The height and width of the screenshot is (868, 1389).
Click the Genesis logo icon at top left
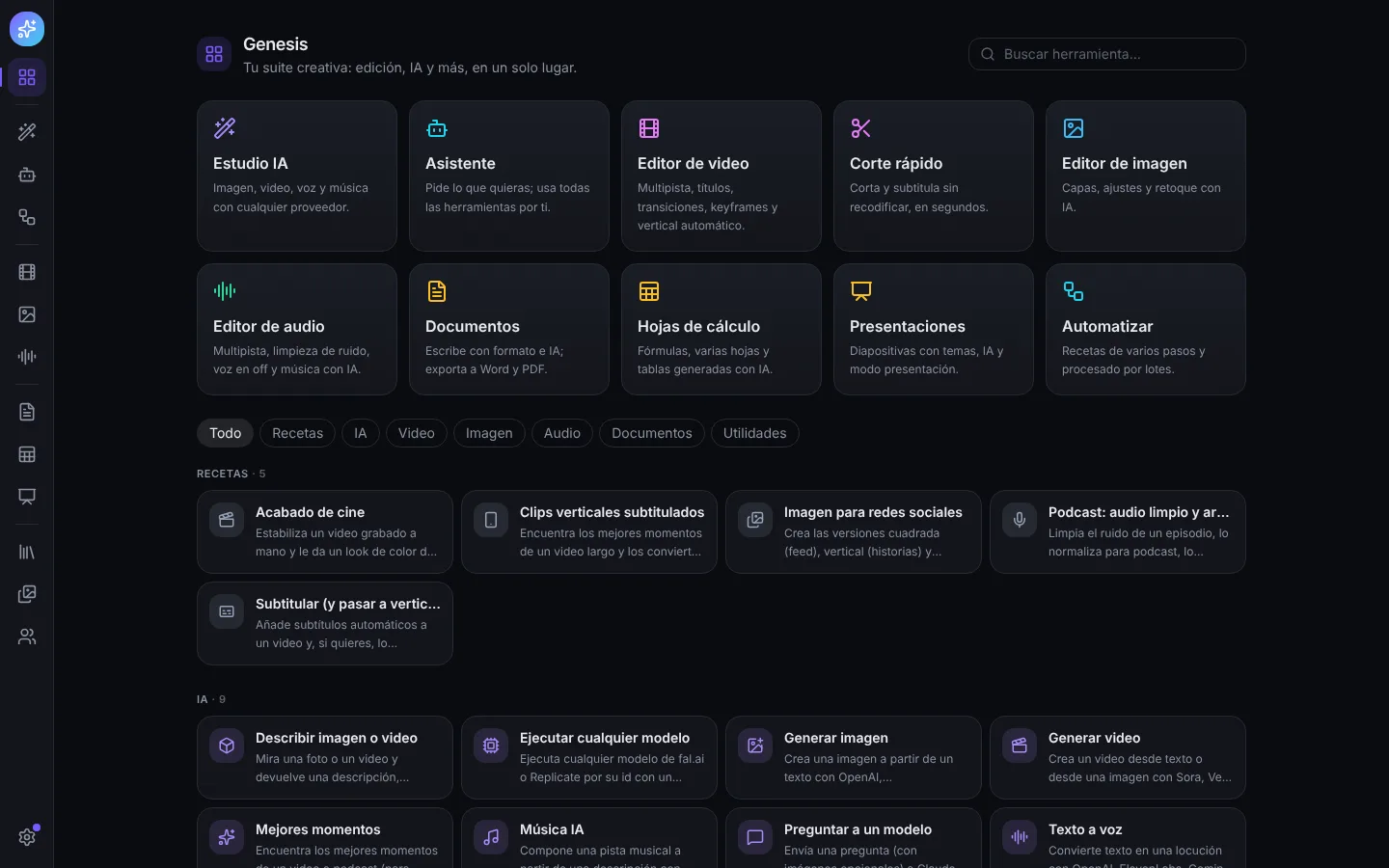tap(27, 29)
